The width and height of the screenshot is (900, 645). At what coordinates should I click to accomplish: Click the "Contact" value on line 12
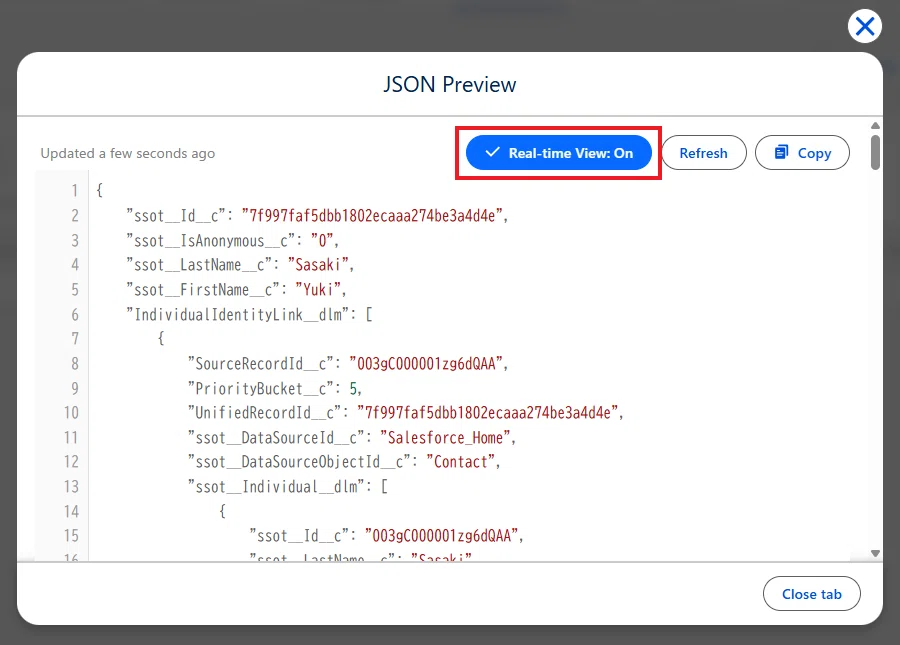tap(460, 462)
